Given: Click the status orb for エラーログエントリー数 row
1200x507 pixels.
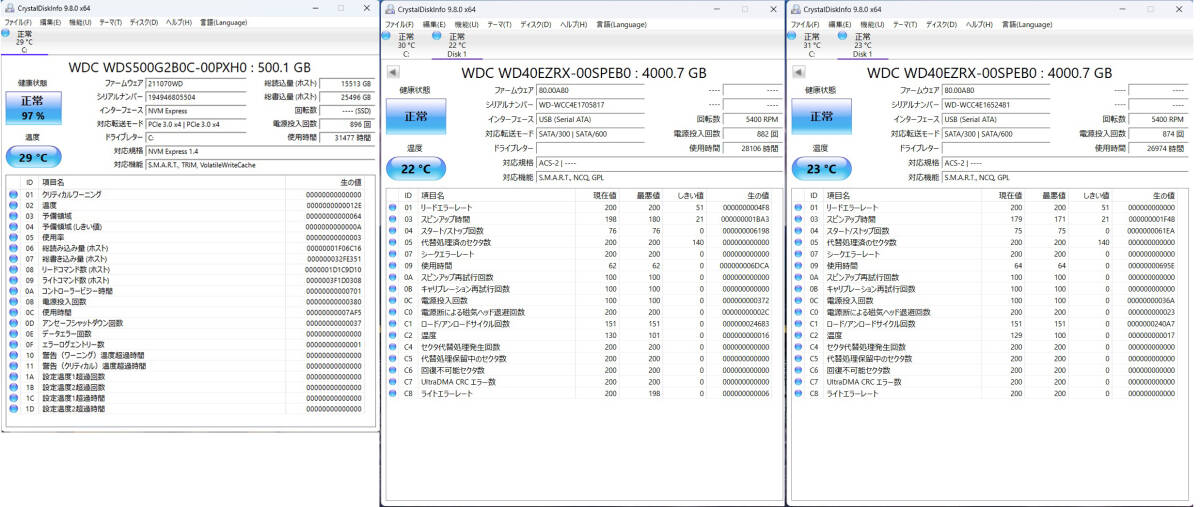Looking at the screenshot, I should coord(13,344).
